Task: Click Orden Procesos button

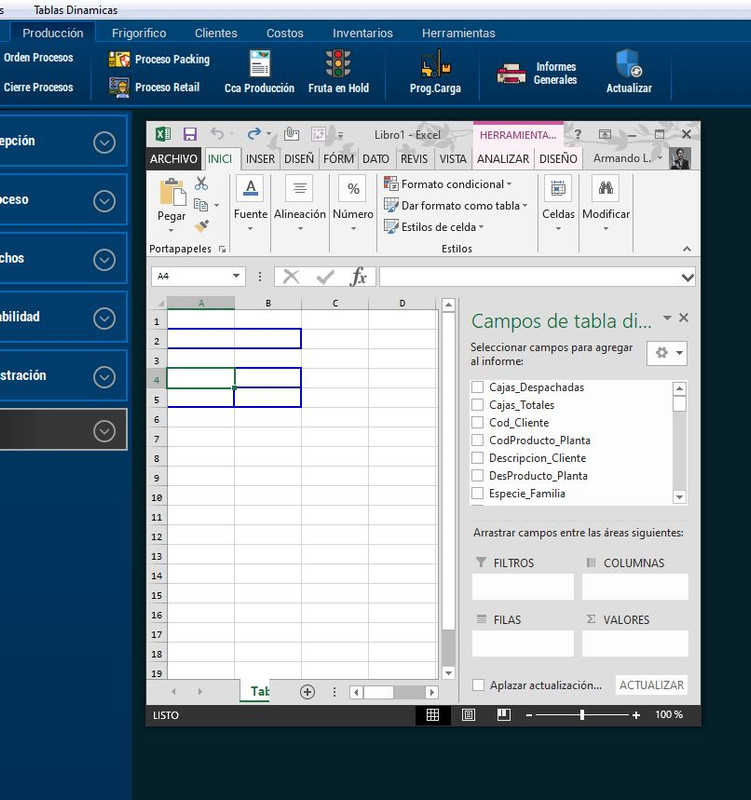Action: (38, 58)
